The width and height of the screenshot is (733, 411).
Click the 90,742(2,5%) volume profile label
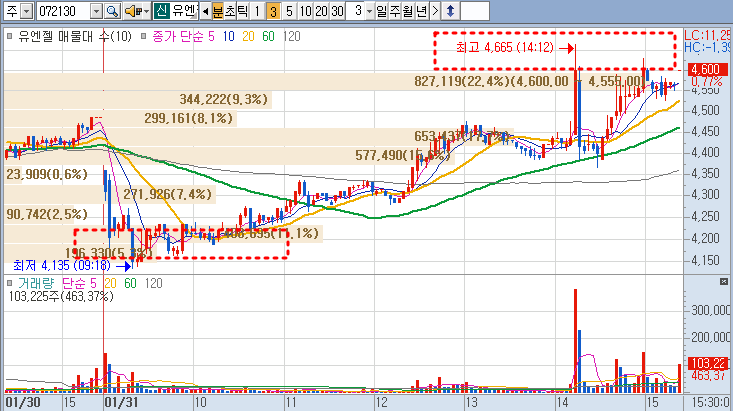[x=47, y=214]
